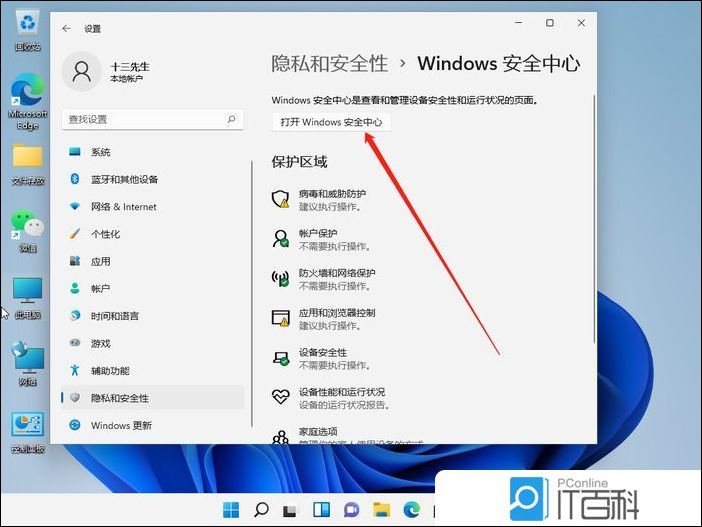This screenshot has height=527, width=702.
Task: Open Widgets on taskbar
Action: coord(321,510)
